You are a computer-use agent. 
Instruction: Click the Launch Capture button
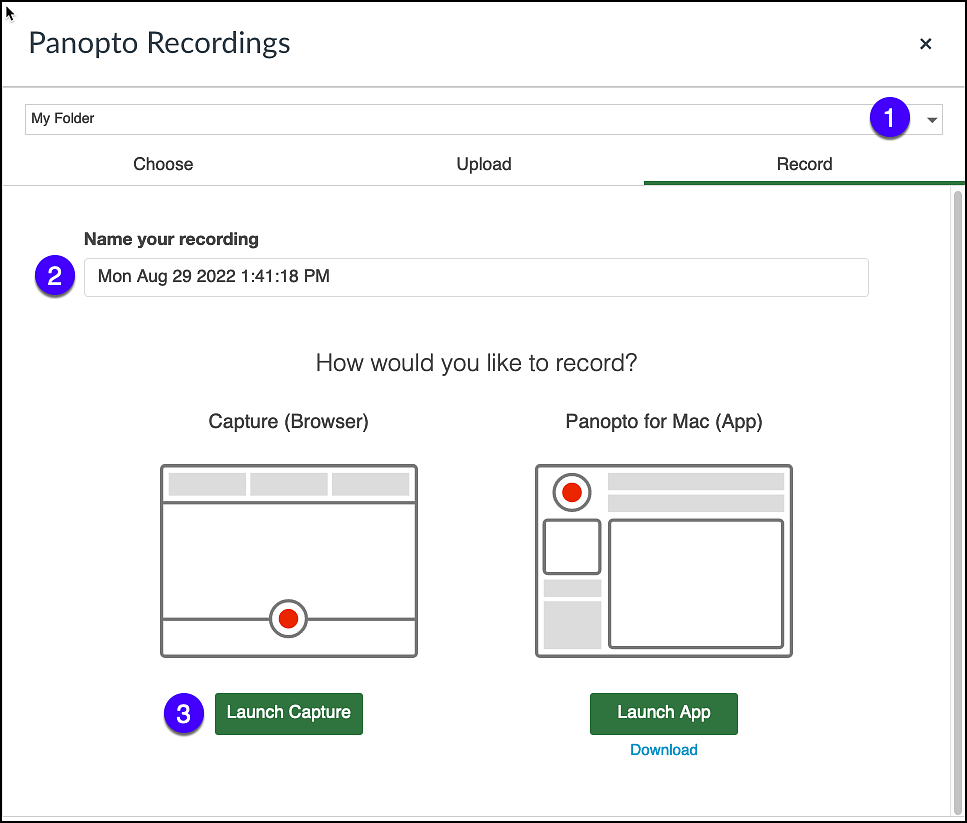[x=288, y=713]
